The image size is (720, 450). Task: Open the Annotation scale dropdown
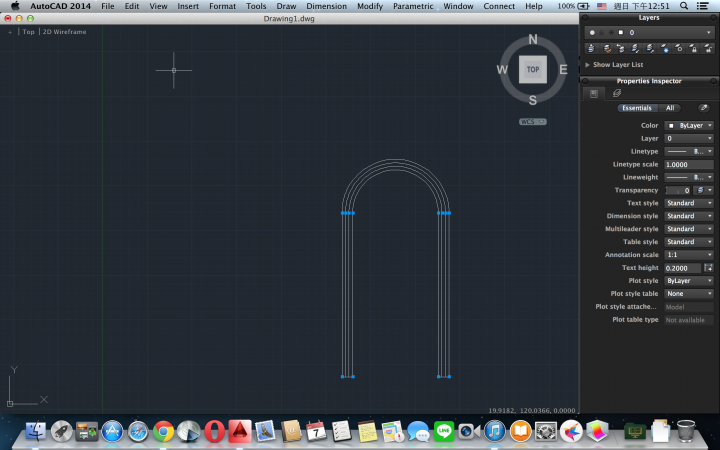tap(689, 254)
